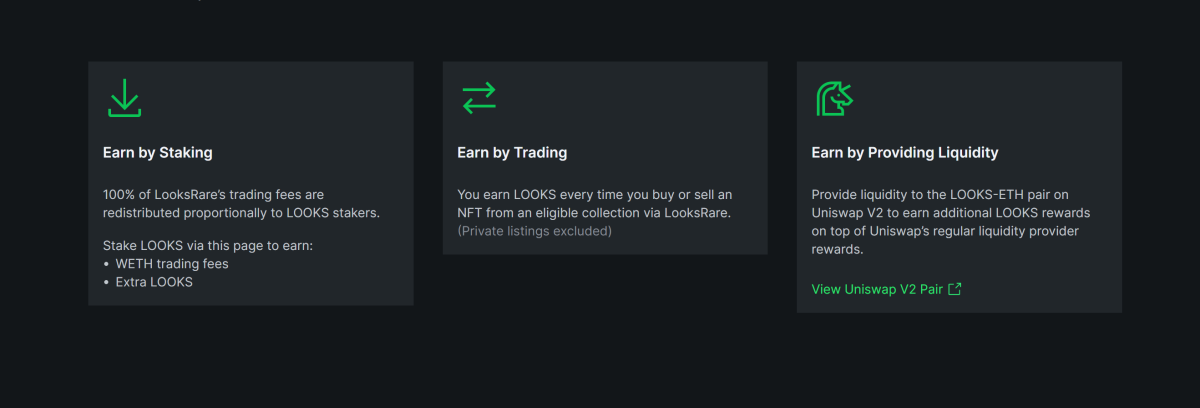This screenshot has height=408, width=1200.
Task: Open the View Uniswap V2 Pair link
Action: [886, 289]
